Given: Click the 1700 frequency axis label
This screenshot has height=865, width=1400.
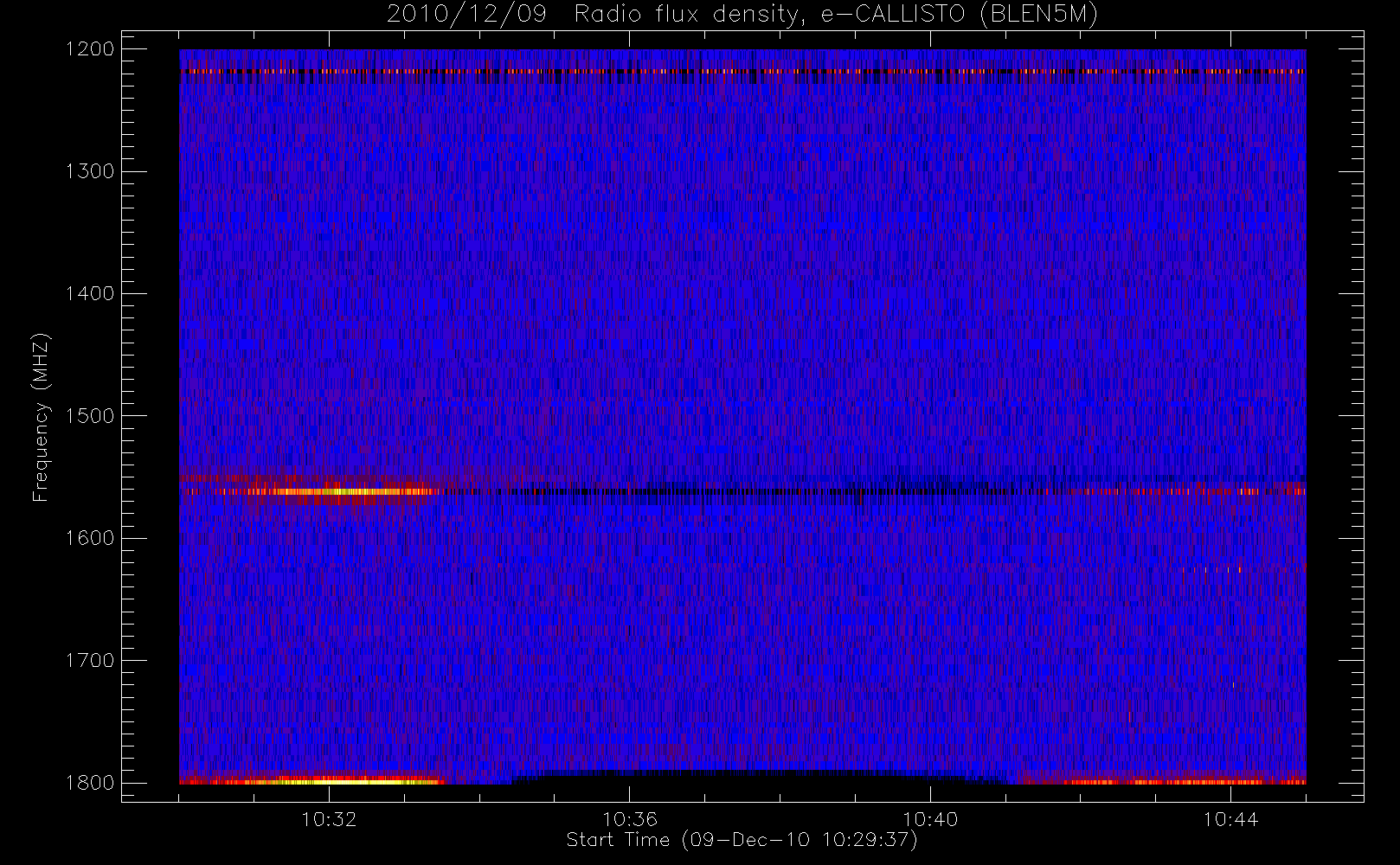Looking at the screenshot, I should tap(90, 660).
